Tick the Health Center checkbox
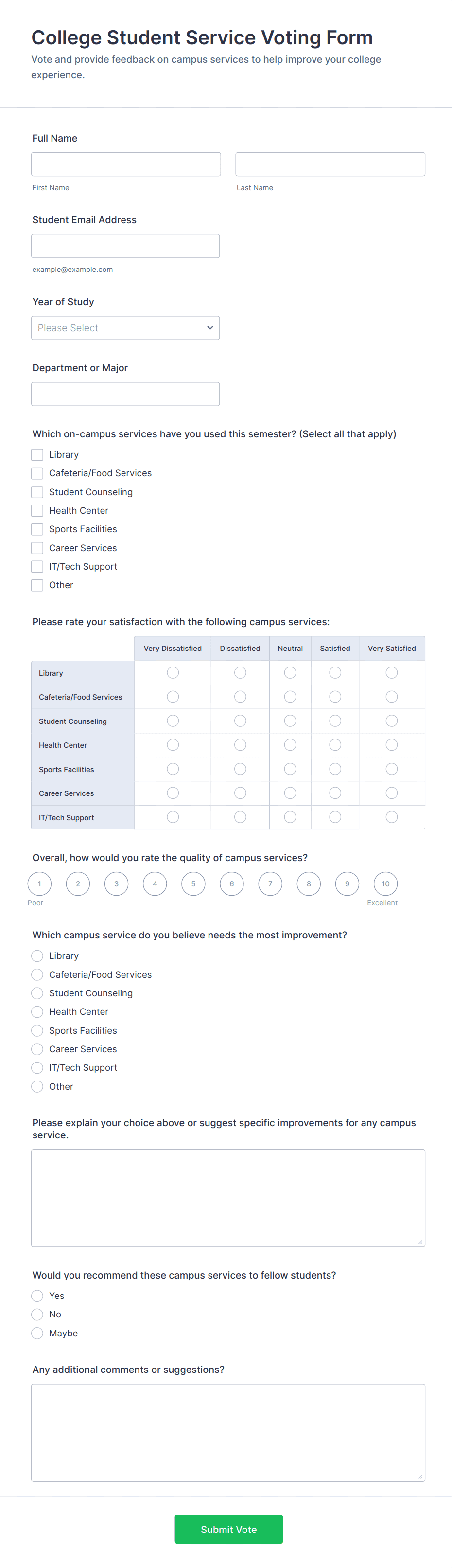This screenshot has height=1568, width=452. pyautogui.click(x=37, y=511)
